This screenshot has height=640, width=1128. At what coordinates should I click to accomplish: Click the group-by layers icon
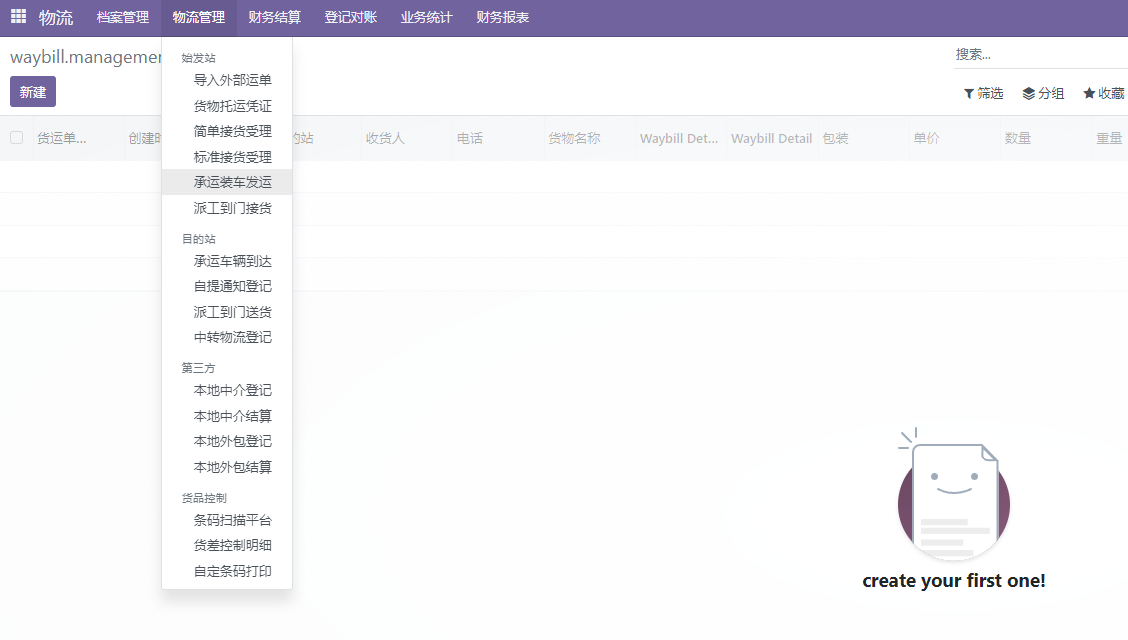[x=1028, y=93]
